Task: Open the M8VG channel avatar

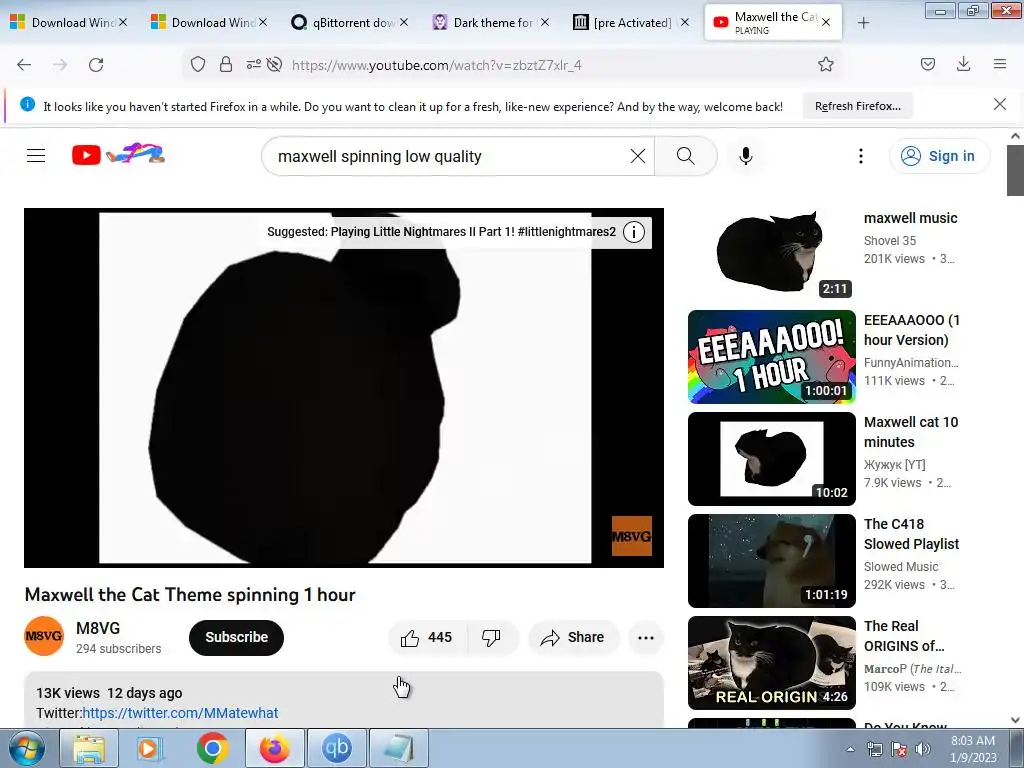Action: pyautogui.click(x=44, y=636)
